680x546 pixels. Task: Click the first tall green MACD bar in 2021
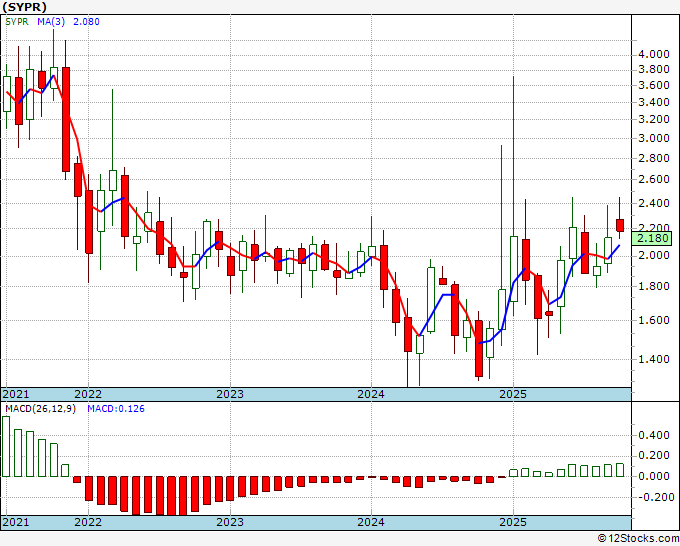6,447
